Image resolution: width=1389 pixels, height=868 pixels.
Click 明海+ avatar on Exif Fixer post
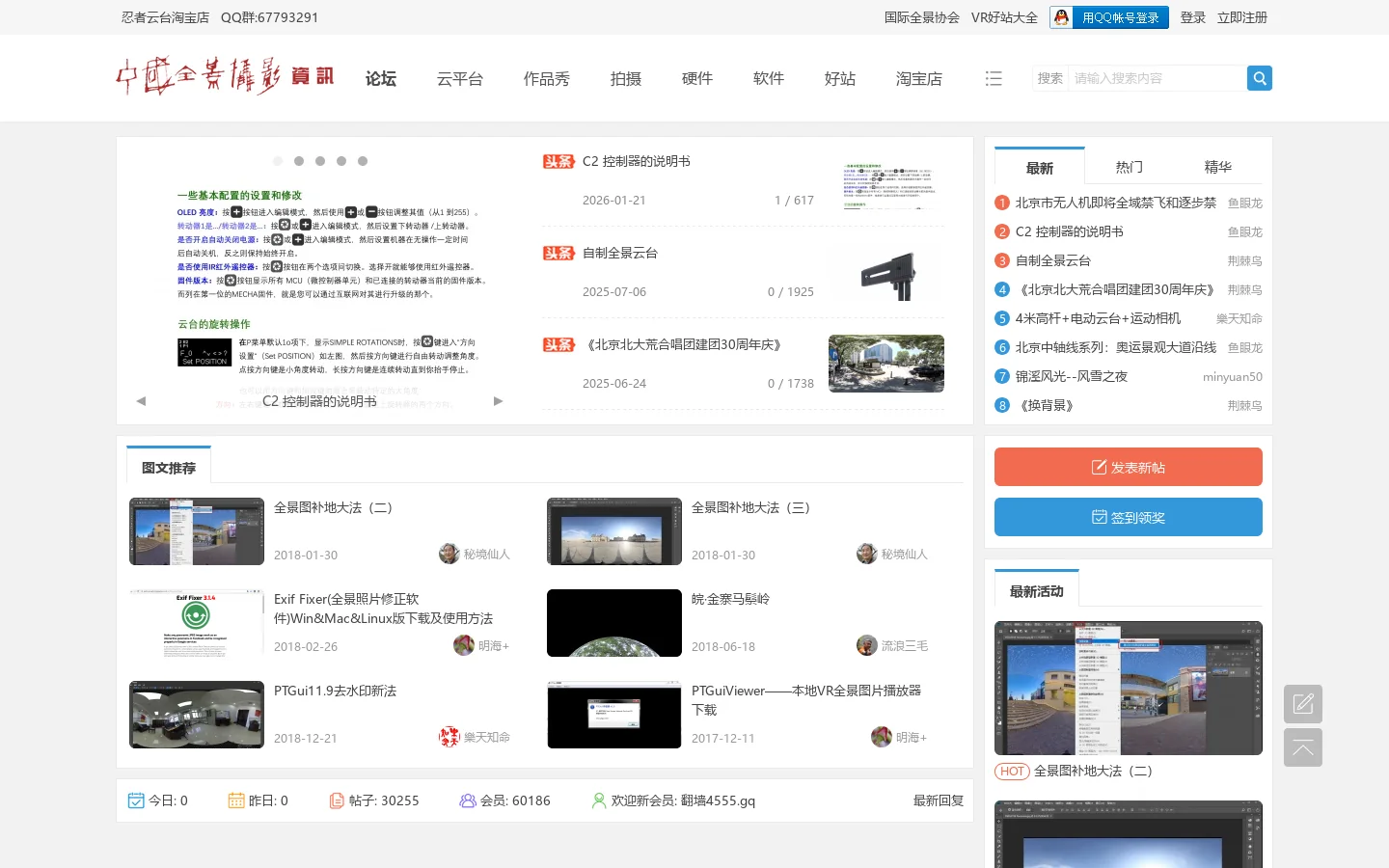(x=464, y=645)
